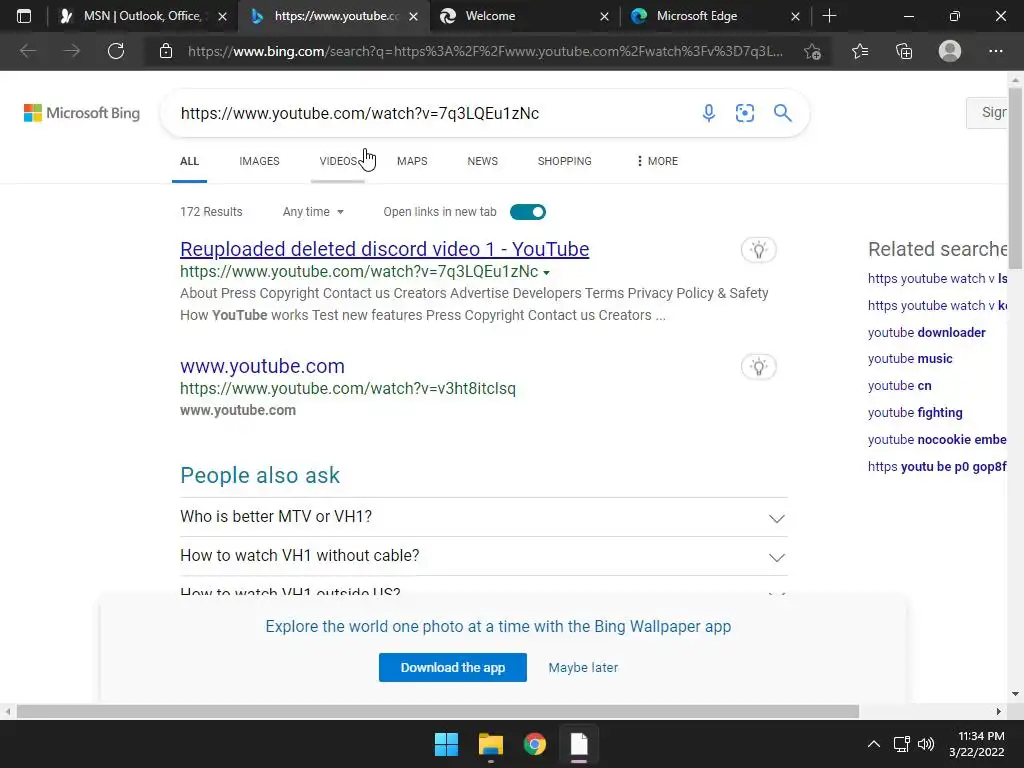Click the Bing search magnifier
This screenshot has width=1024, height=768.
pyautogui.click(x=782, y=113)
